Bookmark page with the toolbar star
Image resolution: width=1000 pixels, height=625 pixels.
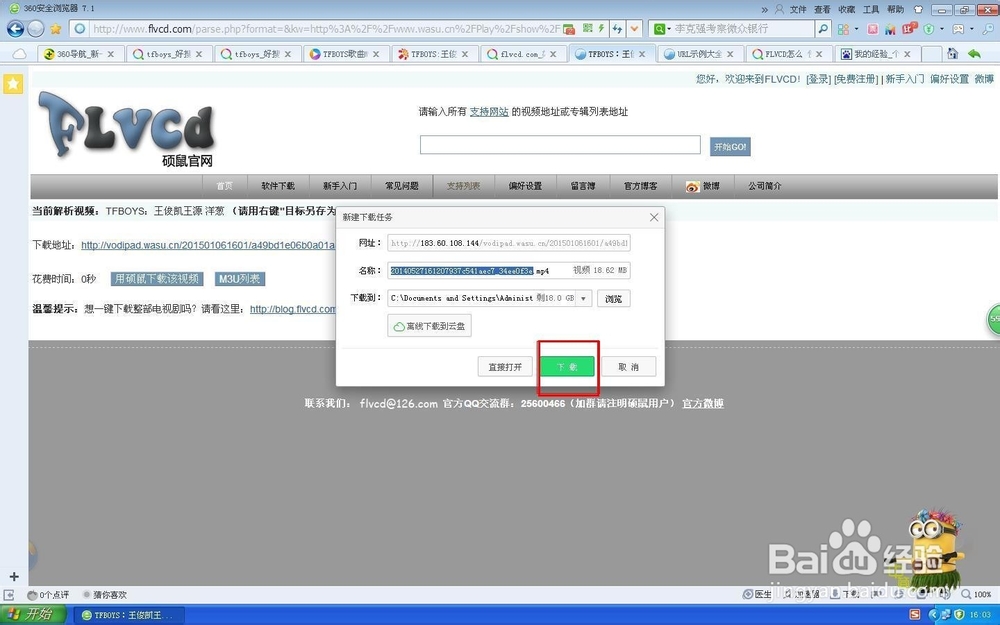coord(55,29)
